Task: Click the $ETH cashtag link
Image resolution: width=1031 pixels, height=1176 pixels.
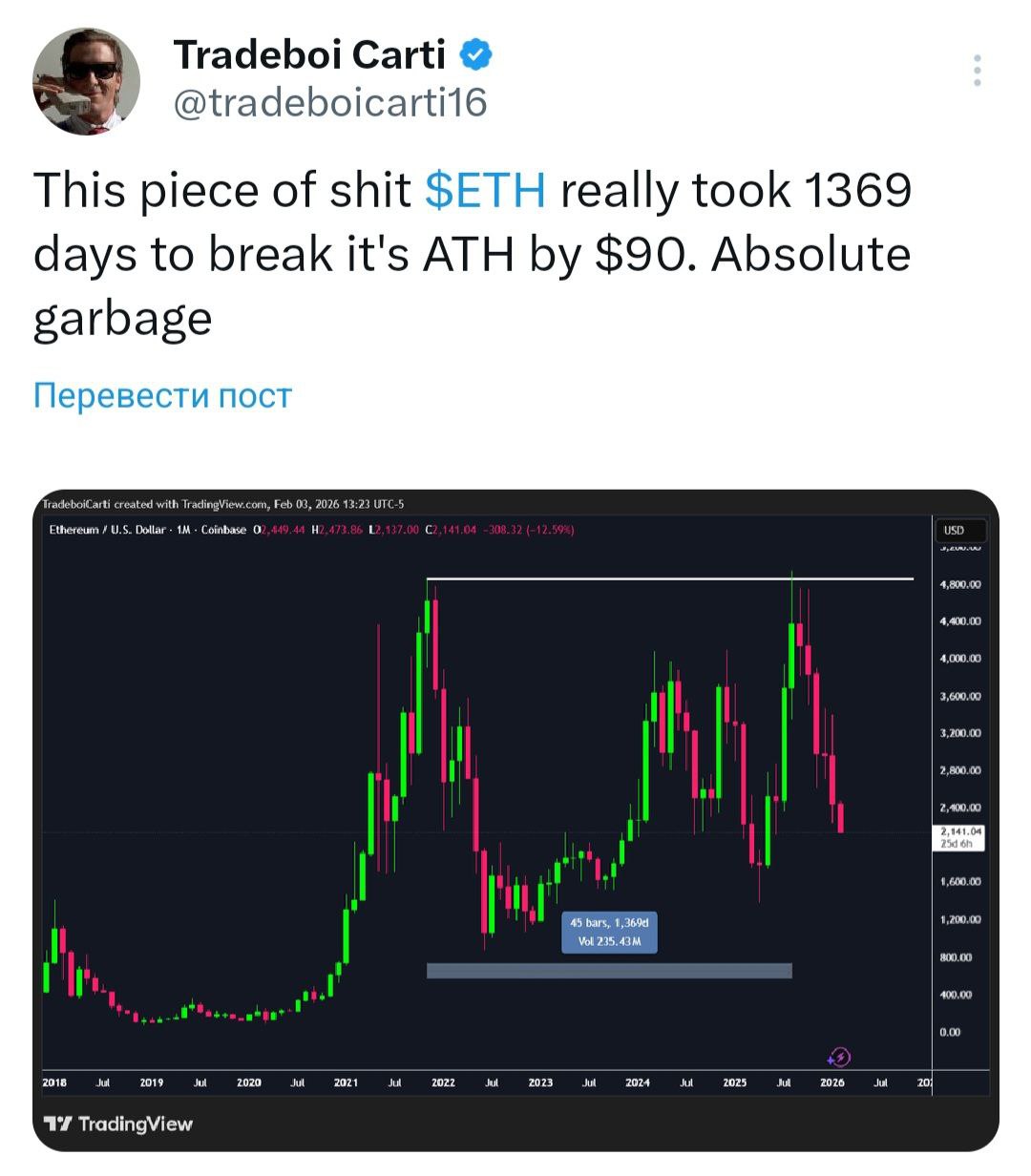Action: click(x=486, y=190)
